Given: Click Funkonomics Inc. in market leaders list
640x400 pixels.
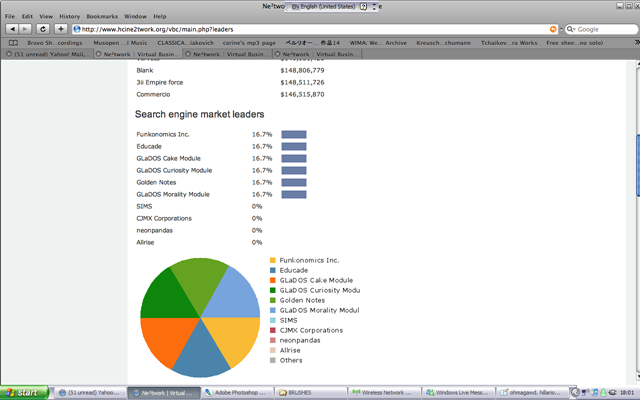Looking at the screenshot, I should tap(163, 134).
